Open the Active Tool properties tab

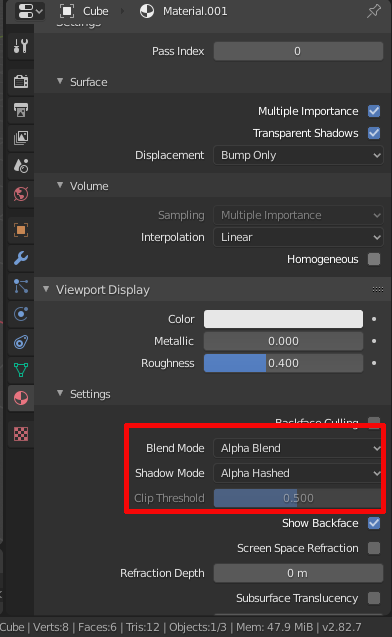[21, 46]
